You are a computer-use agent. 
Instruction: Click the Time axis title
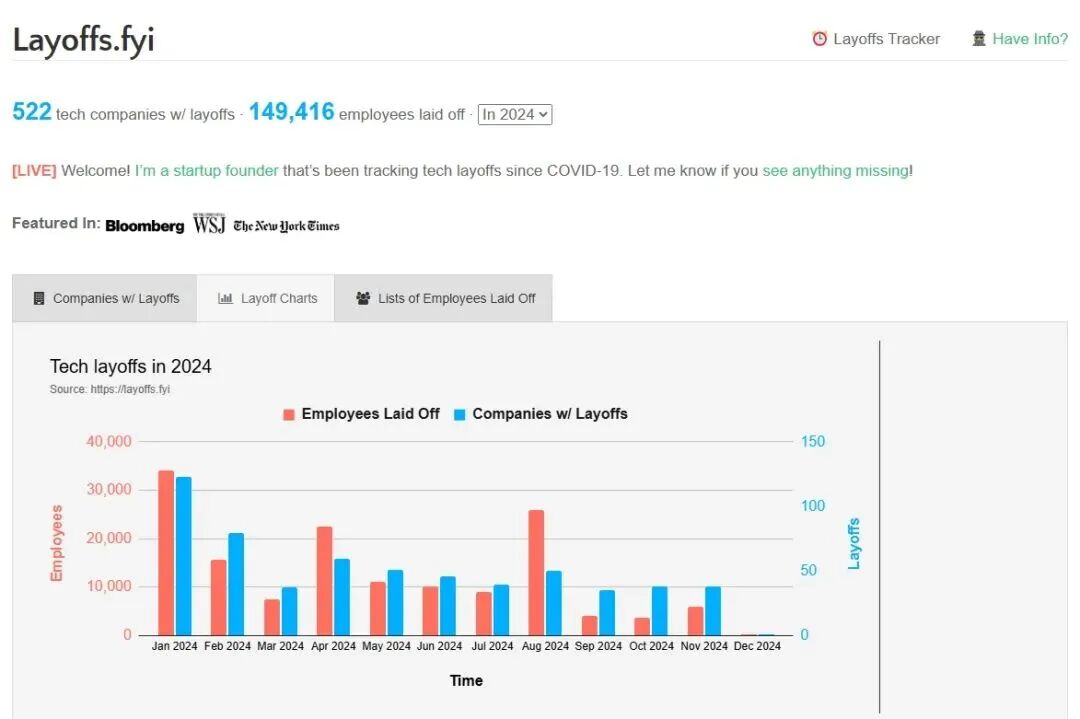point(466,680)
